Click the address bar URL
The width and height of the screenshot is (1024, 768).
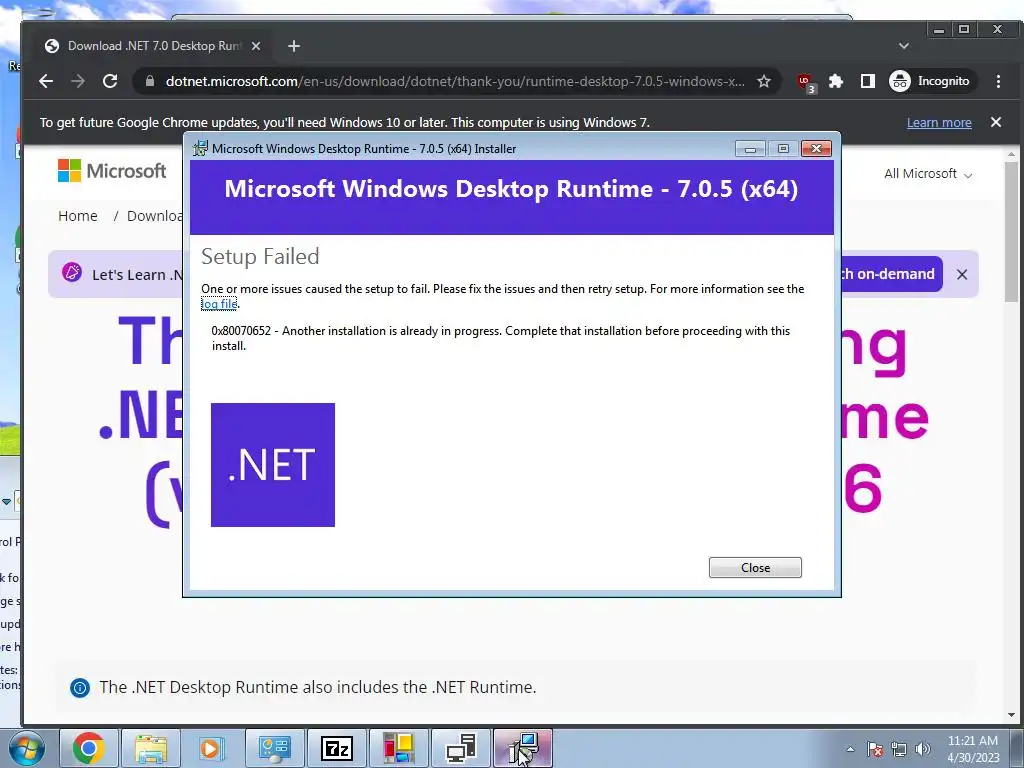point(455,81)
